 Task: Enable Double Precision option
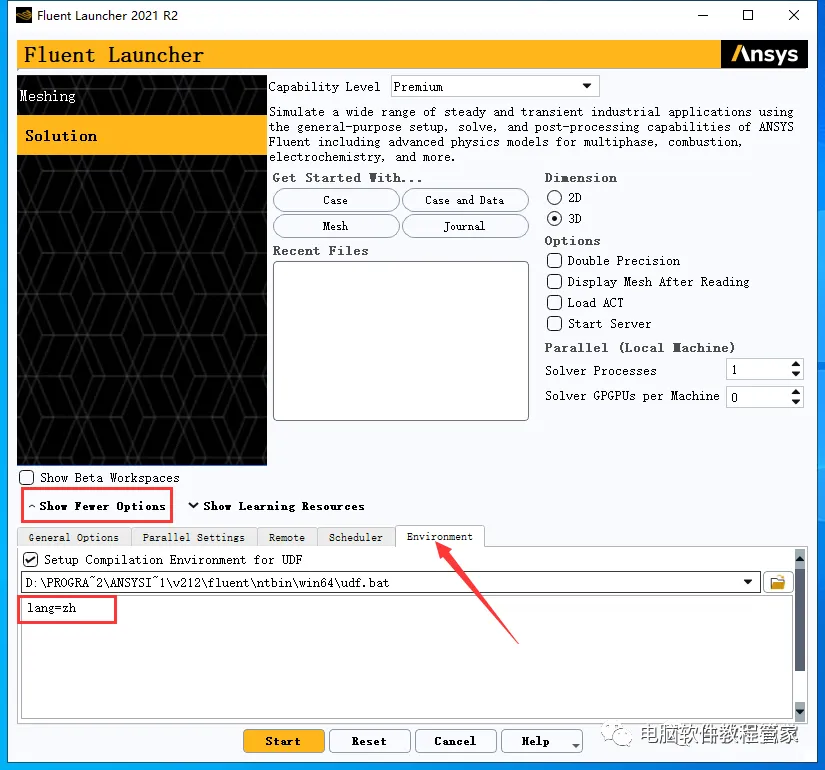pos(554,261)
